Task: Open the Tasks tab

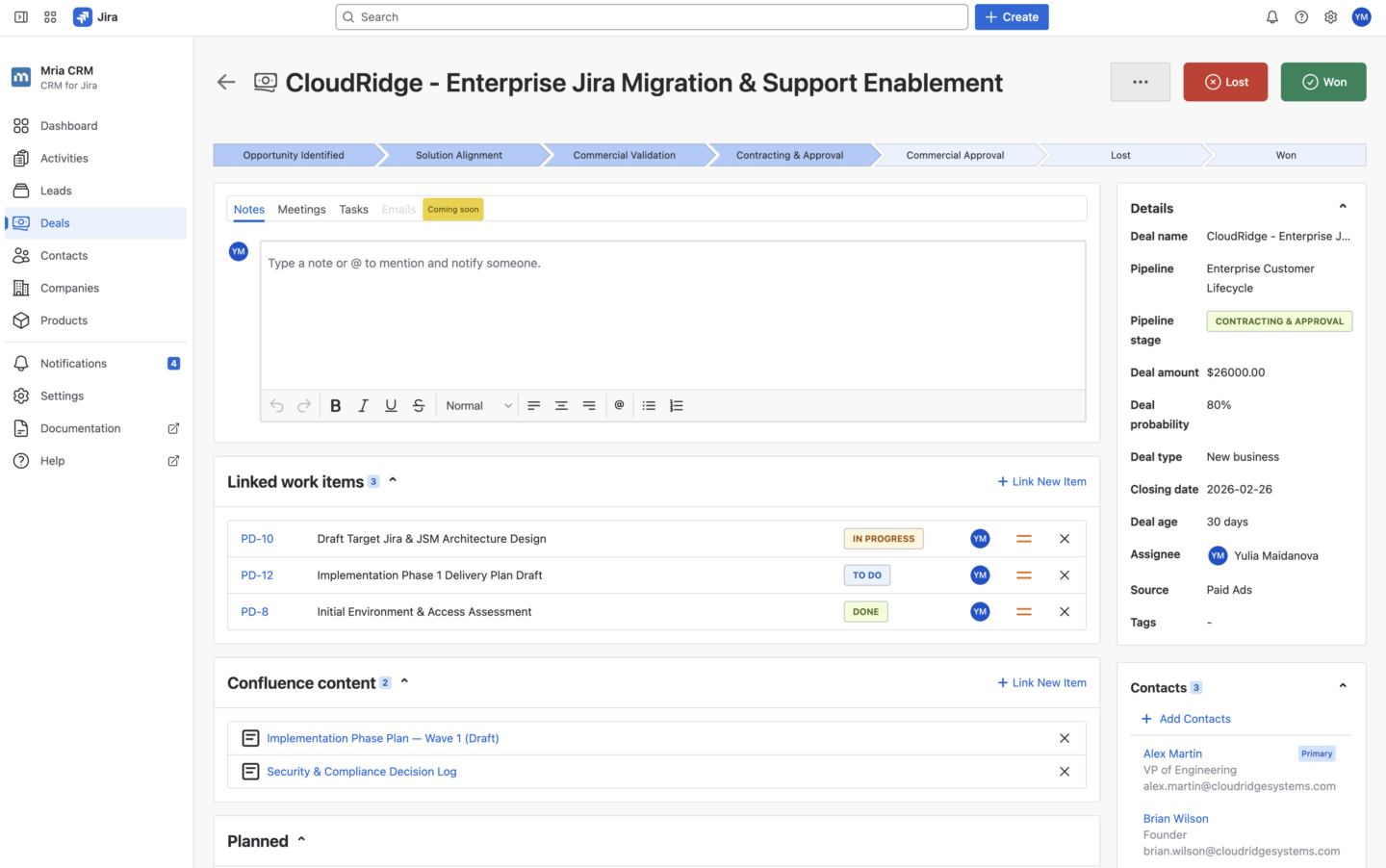Action: tap(353, 209)
